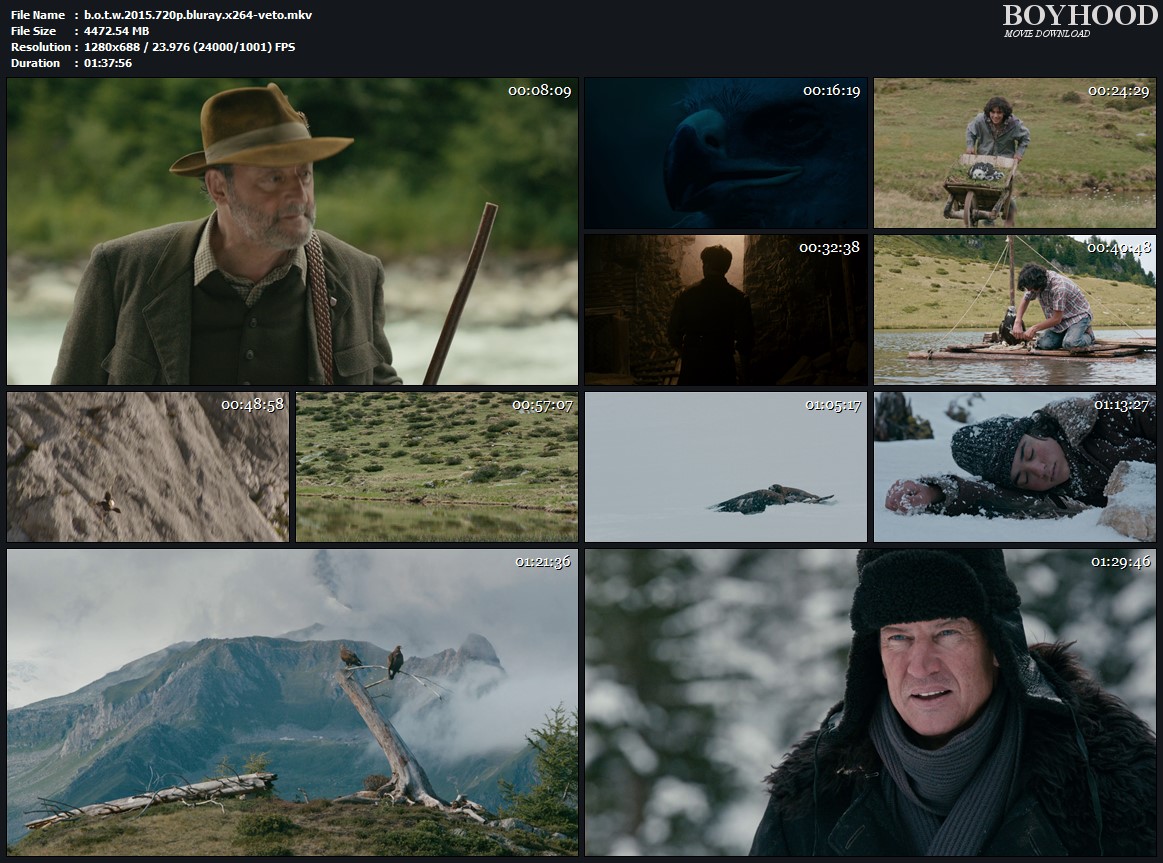Click the thumbnail of man in brown hat
1163x863 pixels.
tap(292, 232)
